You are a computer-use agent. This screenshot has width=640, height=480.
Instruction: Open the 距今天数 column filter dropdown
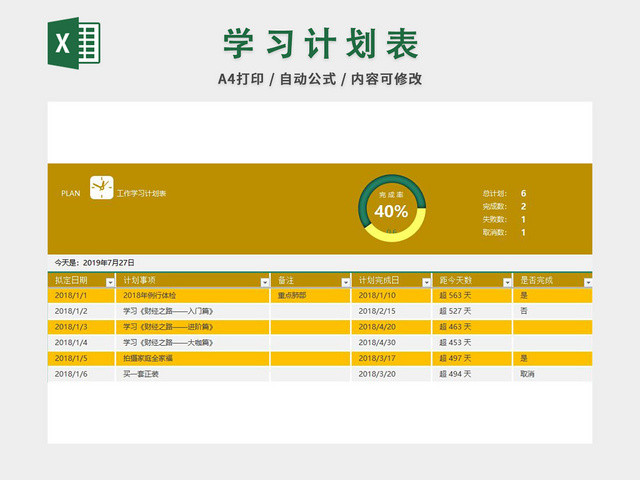click(x=507, y=282)
